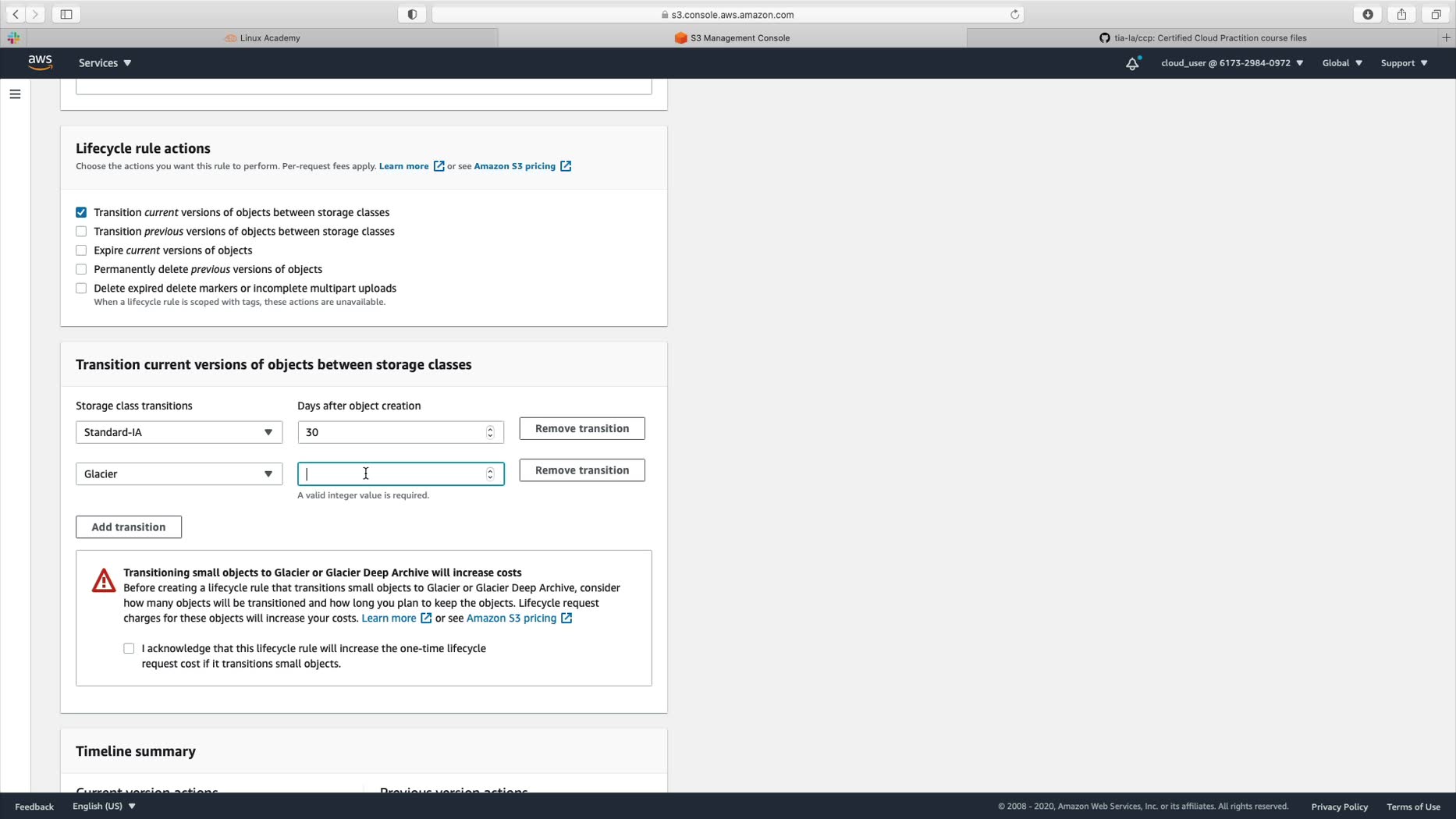Enable Permanently delete previous versions
1456x819 pixels.
[81, 269]
